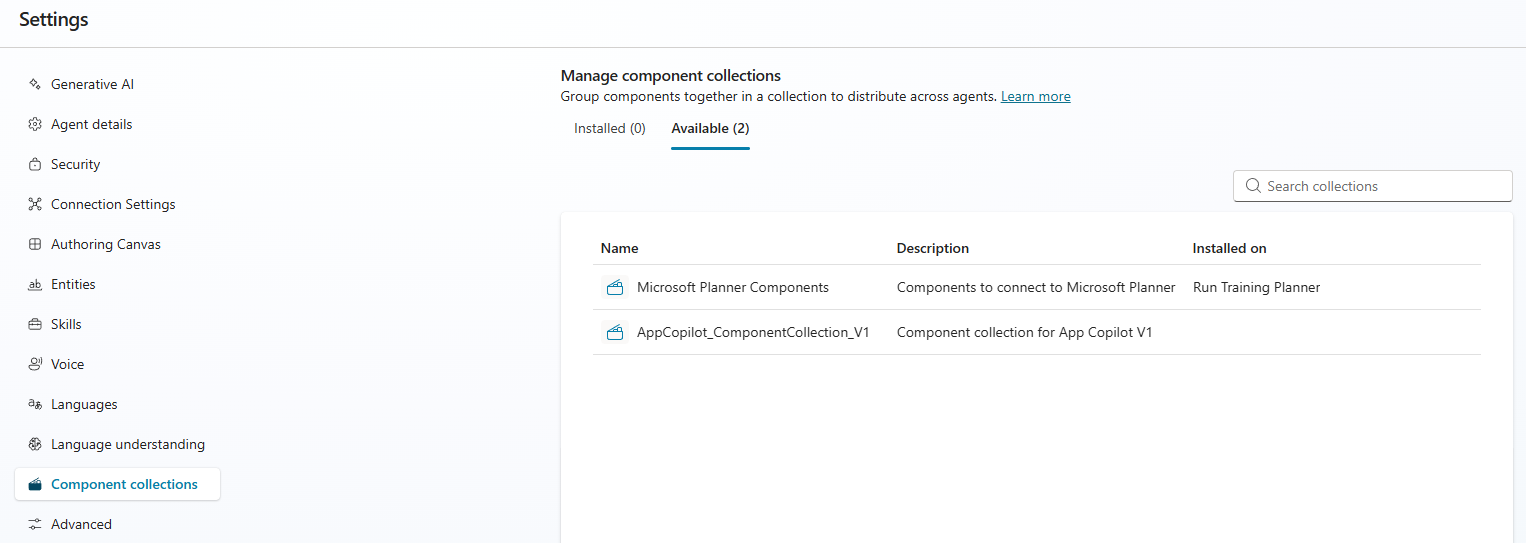The width and height of the screenshot is (1526, 543).
Task: Click the Generative AI sparkle icon
Action: pyautogui.click(x=35, y=85)
